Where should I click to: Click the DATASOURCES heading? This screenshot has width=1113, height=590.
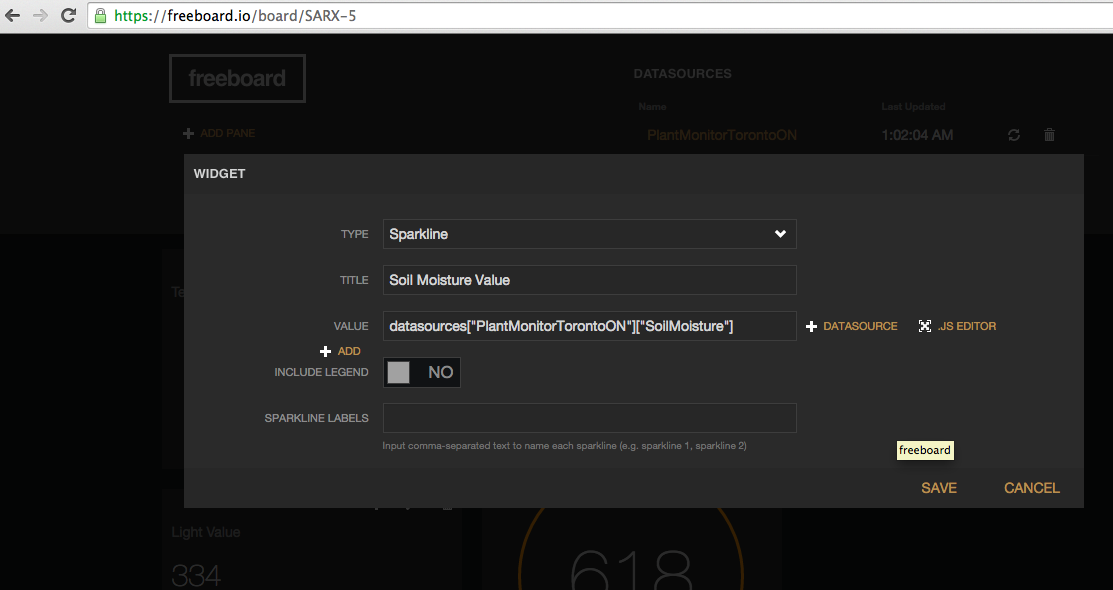point(682,74)
